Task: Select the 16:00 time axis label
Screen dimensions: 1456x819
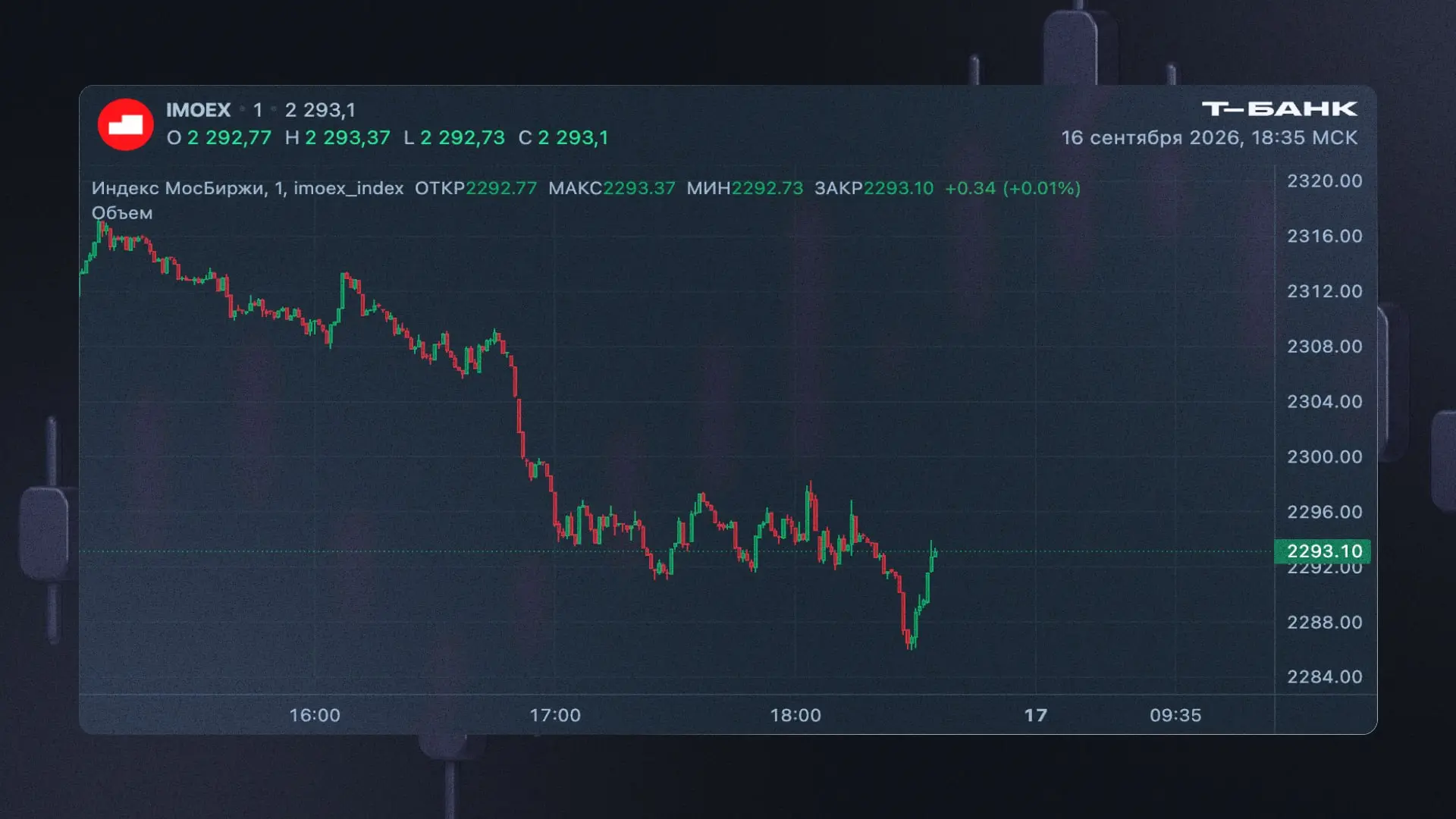Action: coord(315,715)
